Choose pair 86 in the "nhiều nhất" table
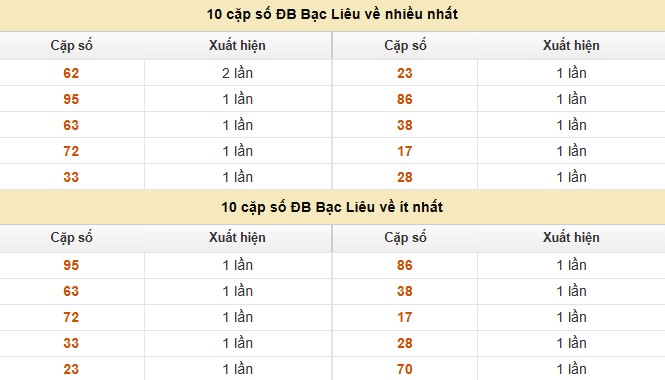Viewport: 665px width, 380px height. coord(405,99)
